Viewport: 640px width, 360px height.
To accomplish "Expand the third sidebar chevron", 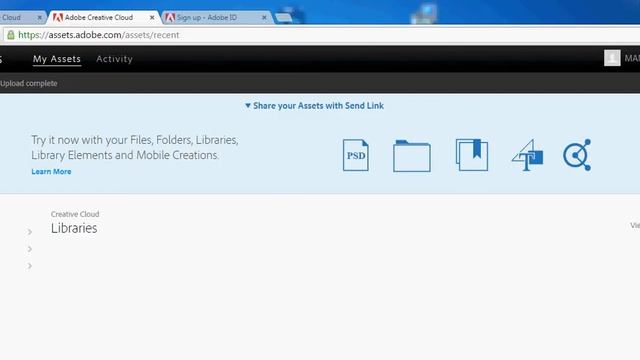I will [x=30, y=266].
